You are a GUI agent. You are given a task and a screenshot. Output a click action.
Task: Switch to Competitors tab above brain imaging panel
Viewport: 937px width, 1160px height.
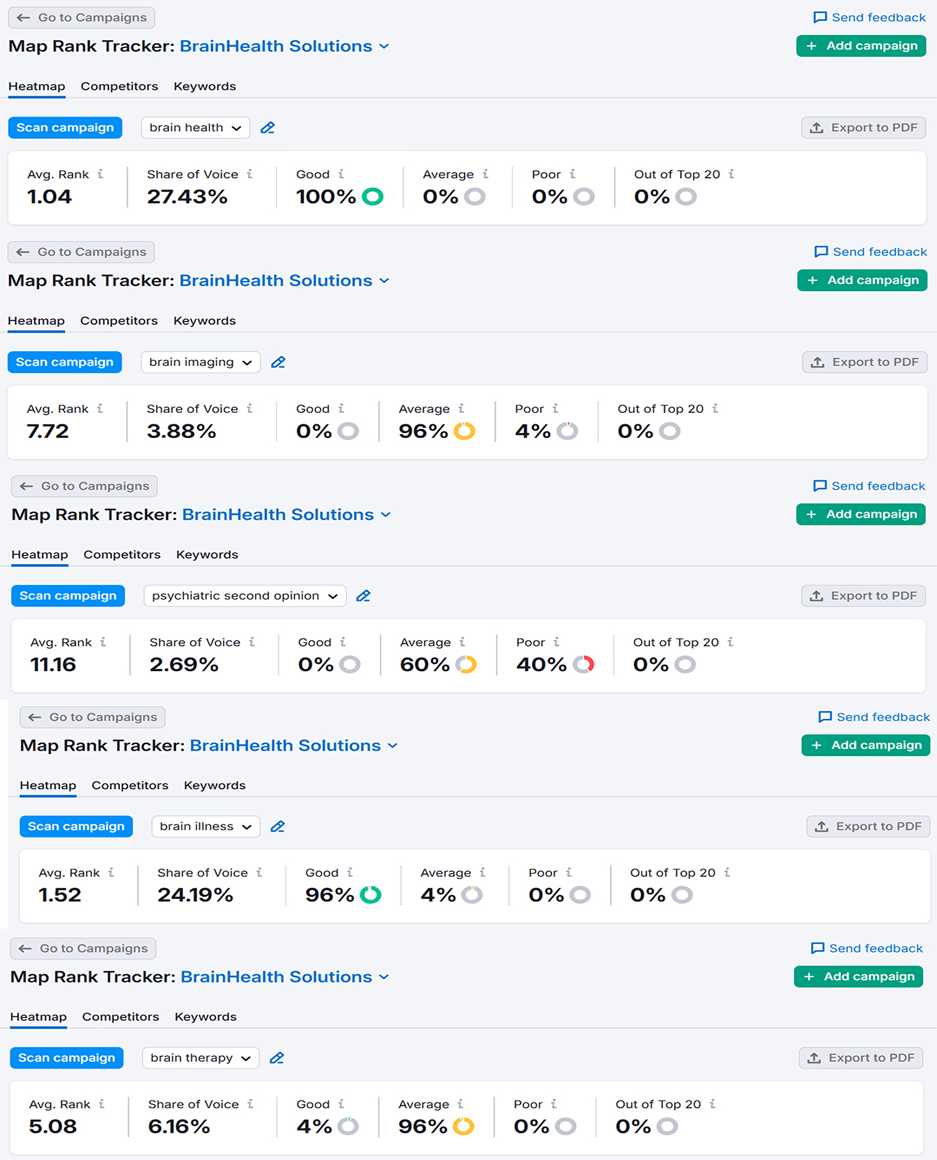119,321
